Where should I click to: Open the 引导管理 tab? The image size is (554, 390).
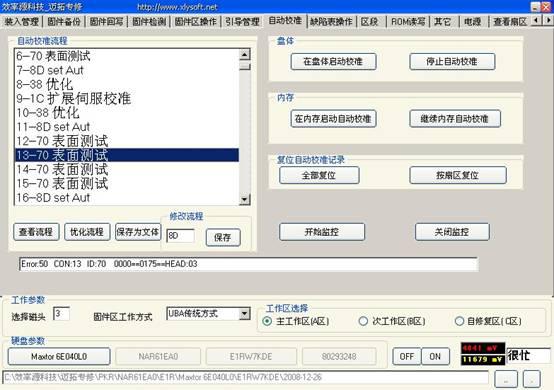click(242, 22)
